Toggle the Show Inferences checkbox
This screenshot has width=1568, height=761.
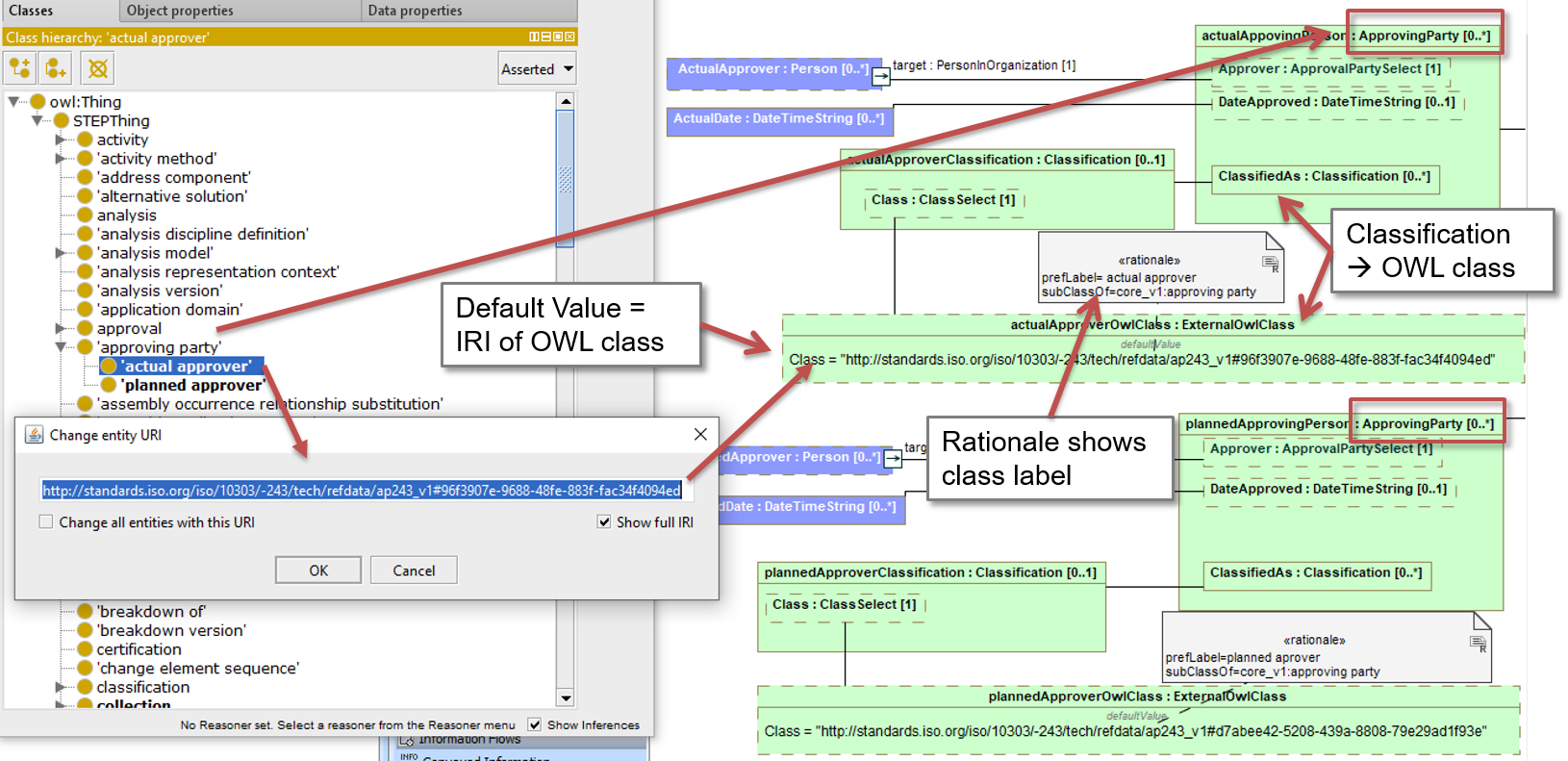point(535,724)
